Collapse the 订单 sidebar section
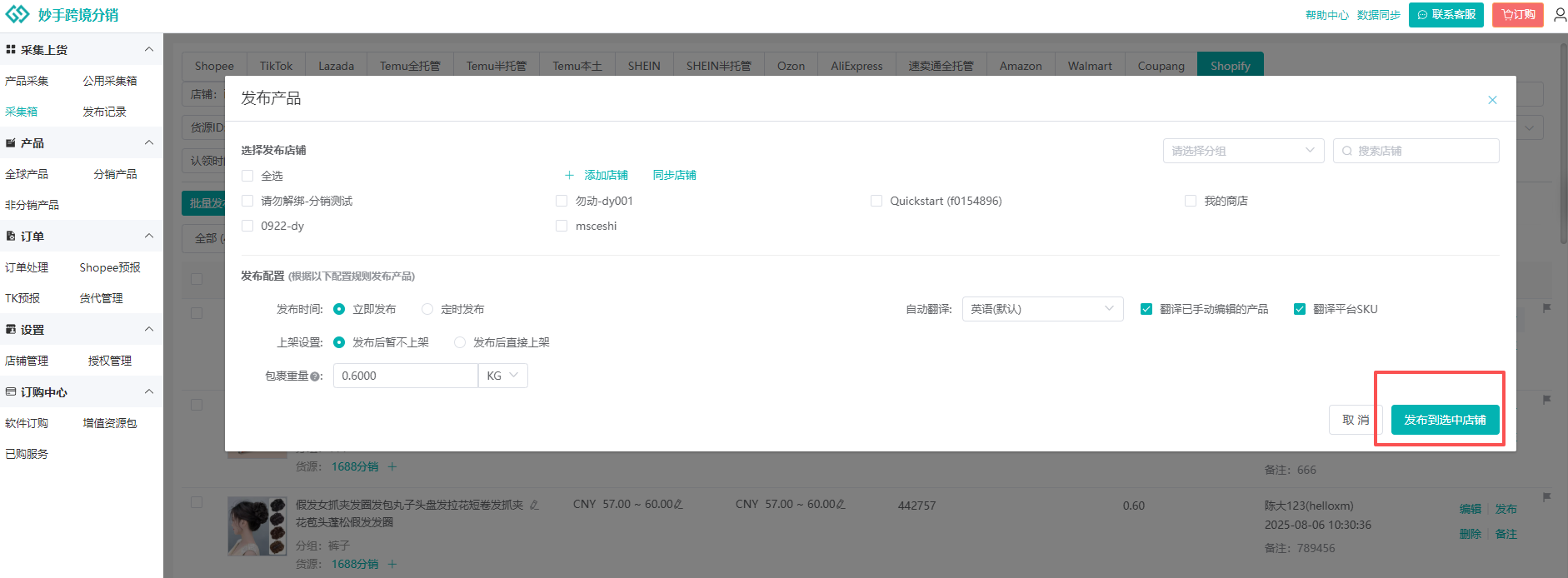This screenshot has height=578, width=1568. (149, 237)
